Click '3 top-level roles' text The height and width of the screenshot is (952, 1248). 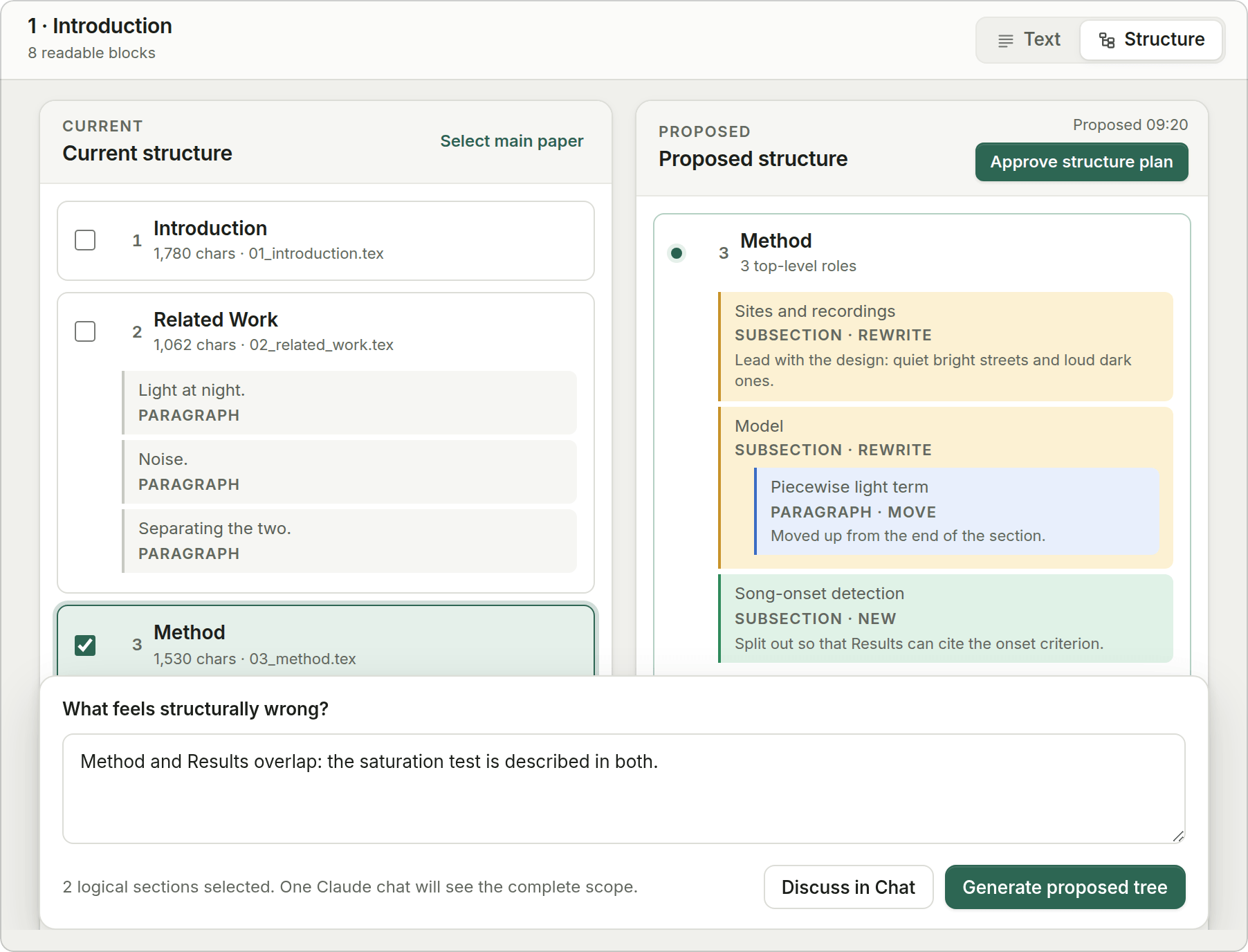tap(798, 266)
